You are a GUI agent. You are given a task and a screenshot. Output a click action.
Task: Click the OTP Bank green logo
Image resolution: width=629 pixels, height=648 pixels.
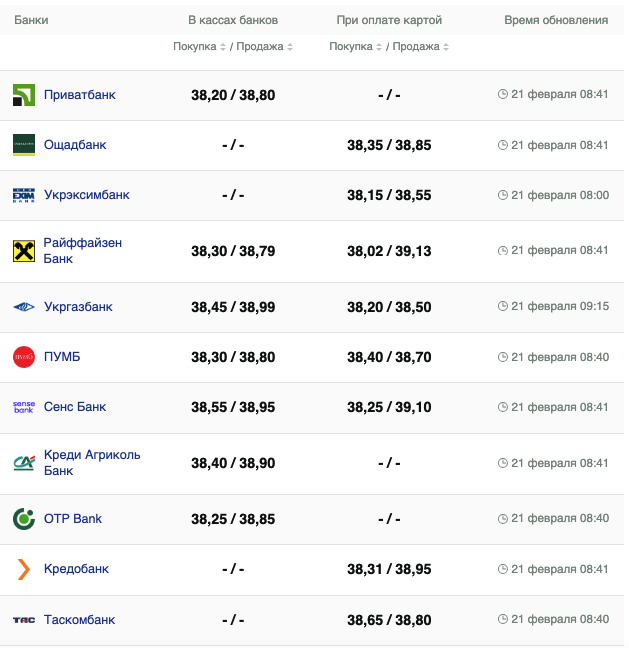[x=24, y=519]
